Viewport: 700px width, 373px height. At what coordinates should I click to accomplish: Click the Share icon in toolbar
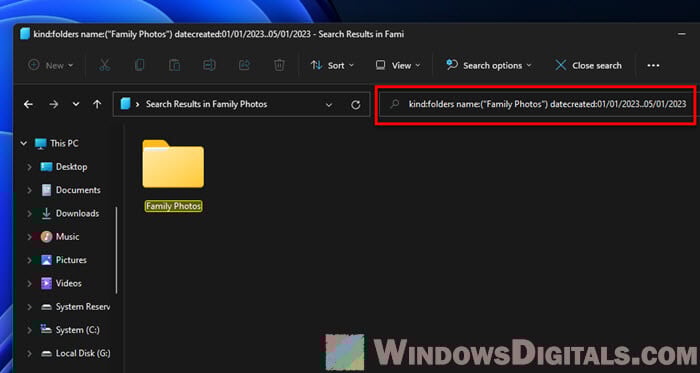244,66
